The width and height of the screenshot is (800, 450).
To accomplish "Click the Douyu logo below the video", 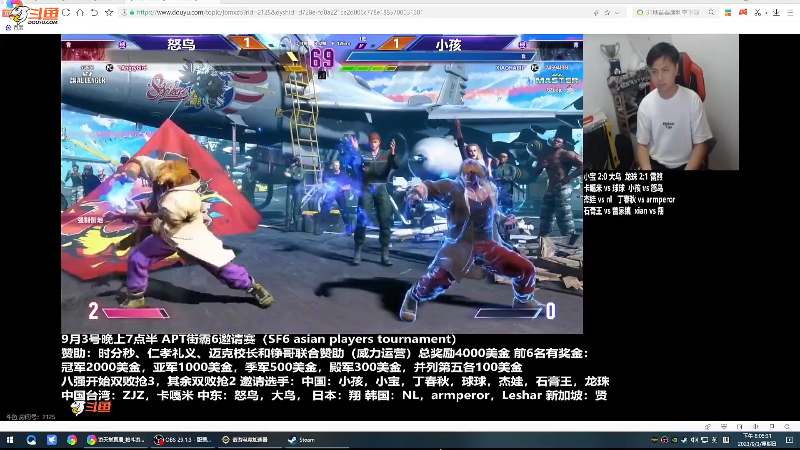I will pos(91,407).
